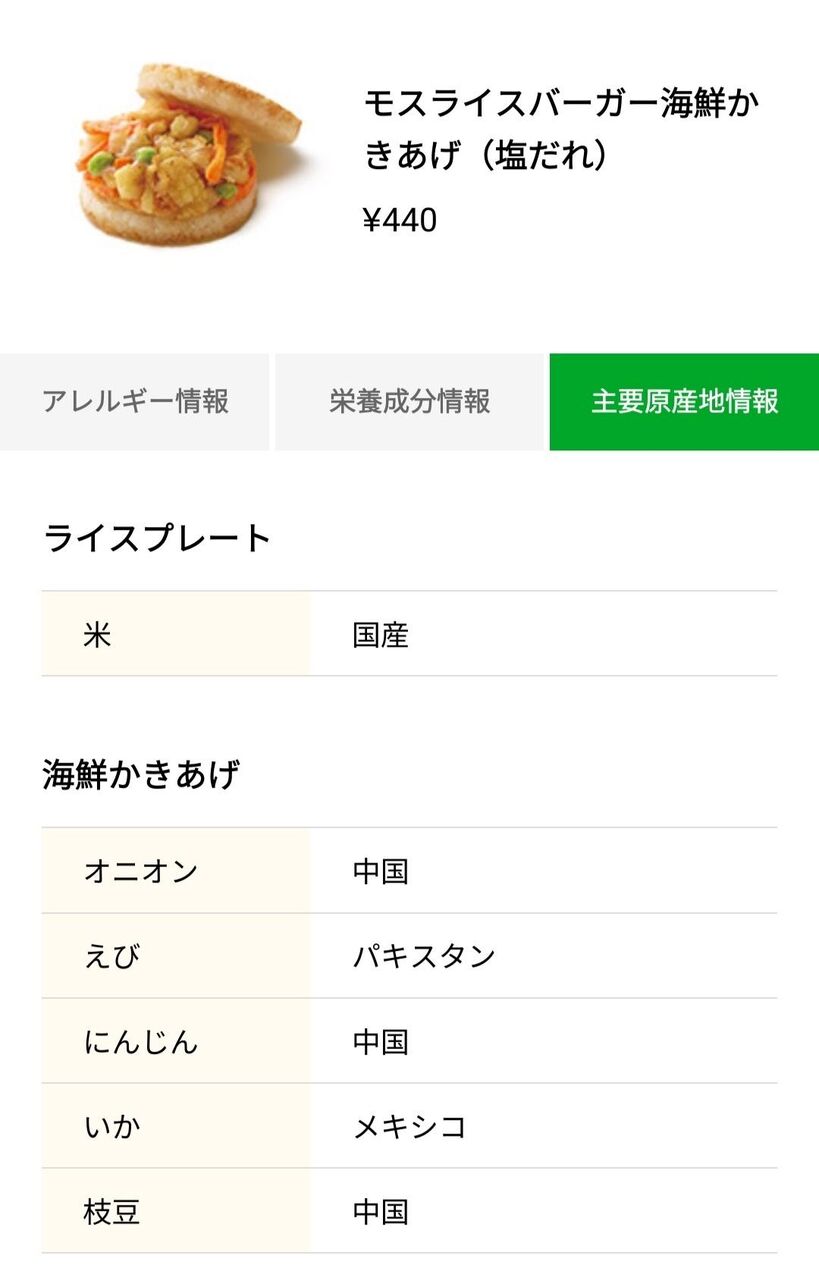This screenshot has width=819, height=1280.
Task: Tap the えび ingredient label
Action: click(x=112, y=956)
